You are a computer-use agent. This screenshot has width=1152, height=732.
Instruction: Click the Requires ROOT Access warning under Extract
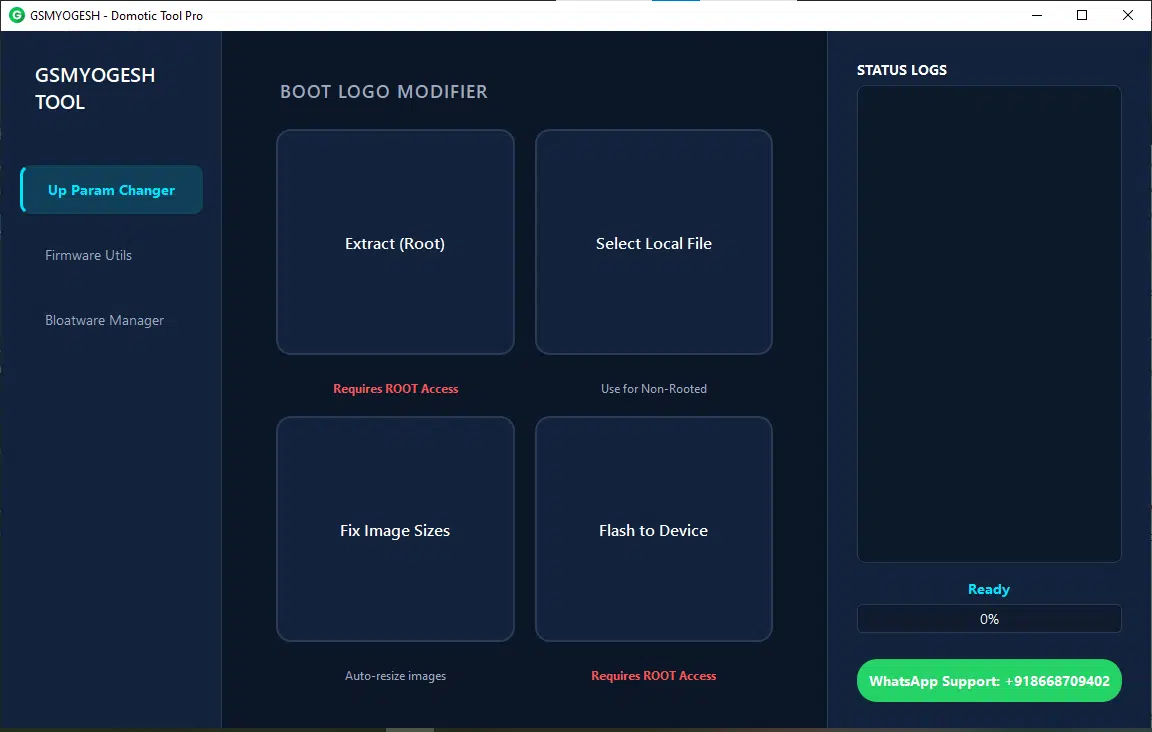coord(395,388)
